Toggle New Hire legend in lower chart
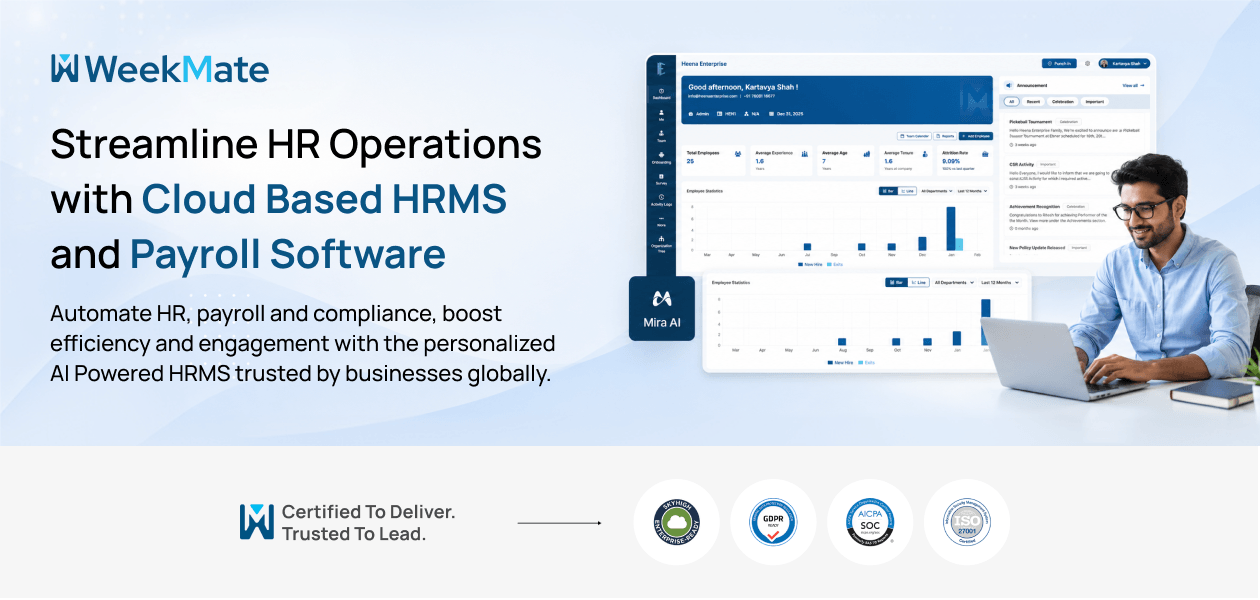Image resolution: width=1260 pixels, height=600 pixels. click(x=839, y=362)
